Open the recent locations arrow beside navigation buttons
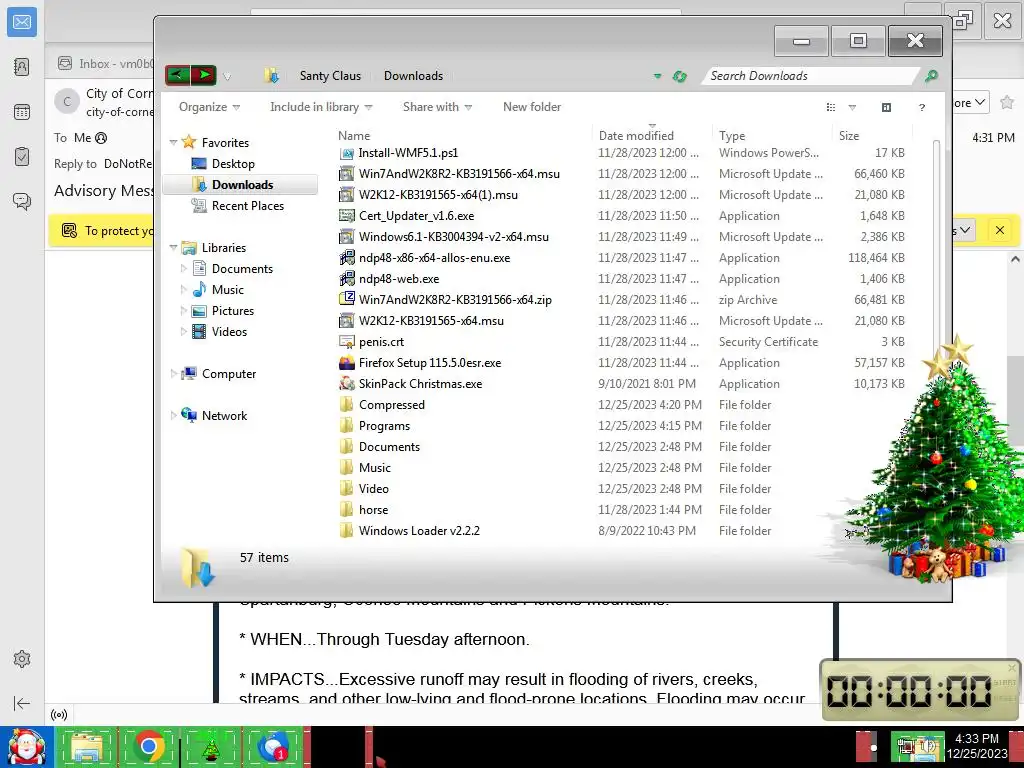The width and height of the screenshot is (1024, 768). (227, 76)
